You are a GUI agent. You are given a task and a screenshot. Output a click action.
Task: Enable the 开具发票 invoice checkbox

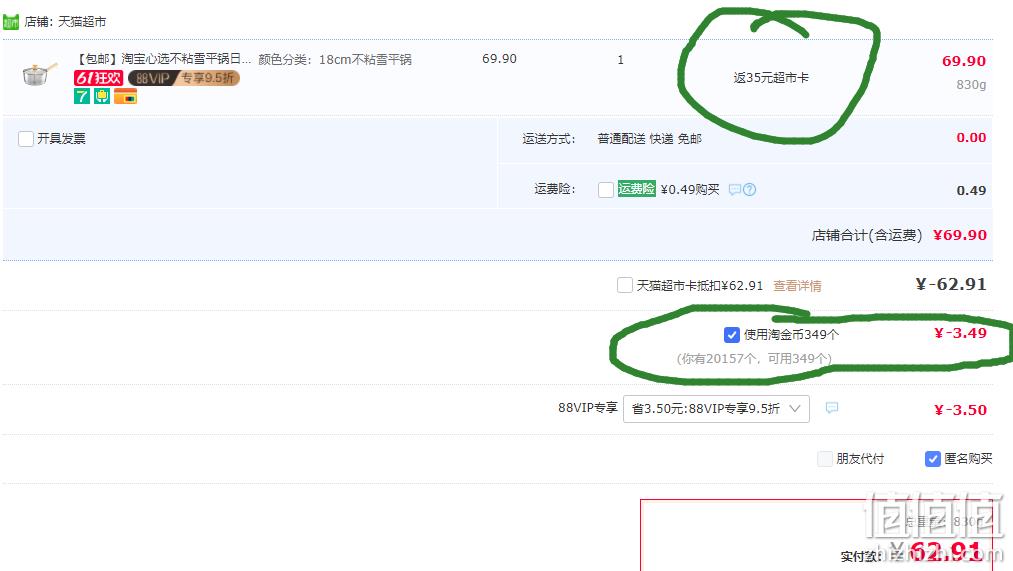26,139
